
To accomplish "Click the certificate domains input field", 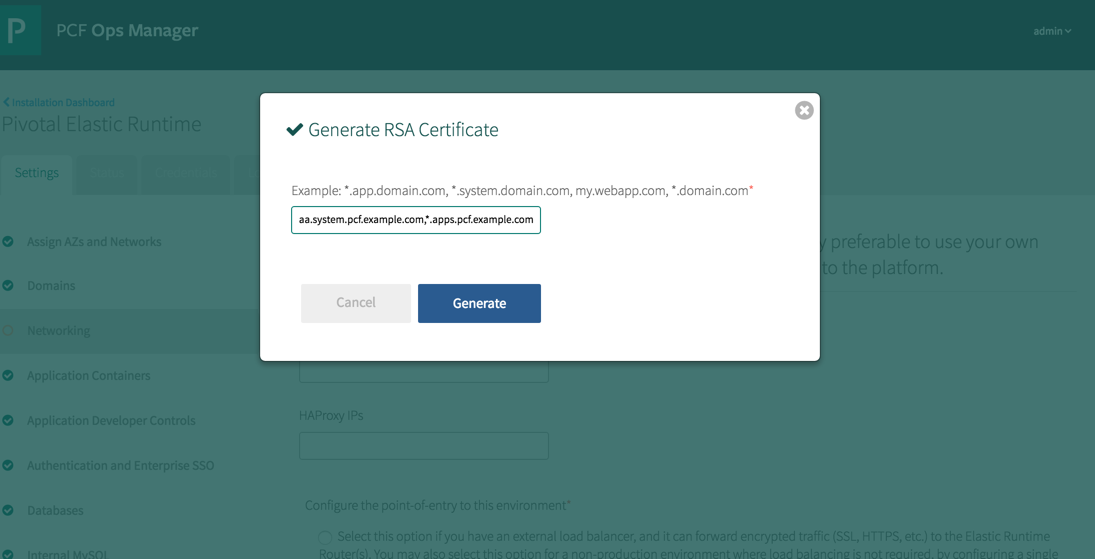I will [x=416, y=220].
